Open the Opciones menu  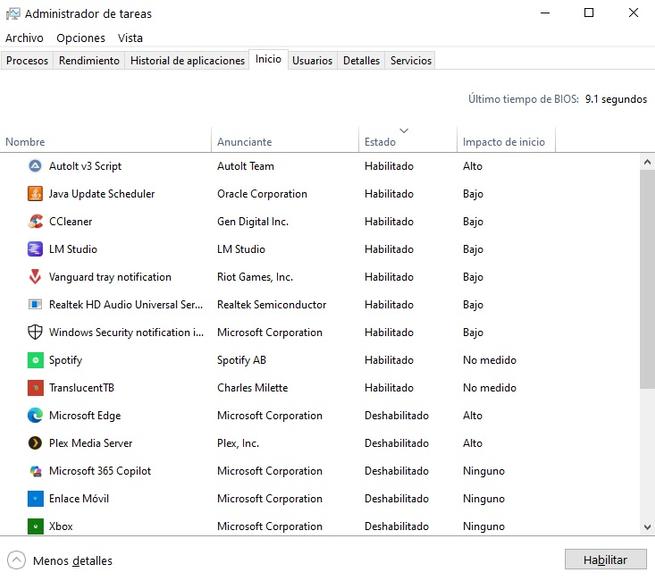81,38
